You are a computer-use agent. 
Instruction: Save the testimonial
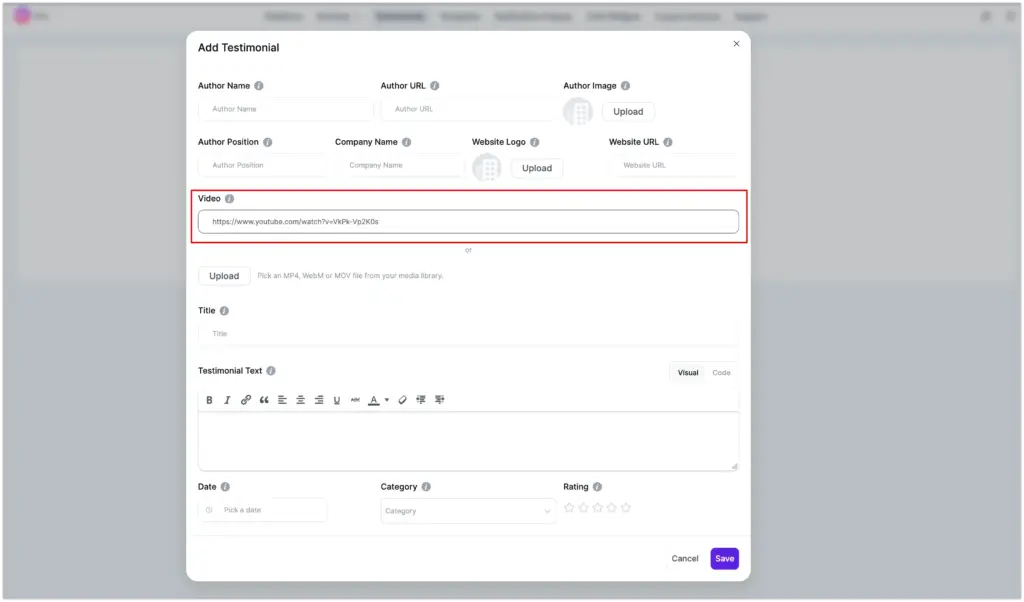pyautogui.click(x=725, y=559)
